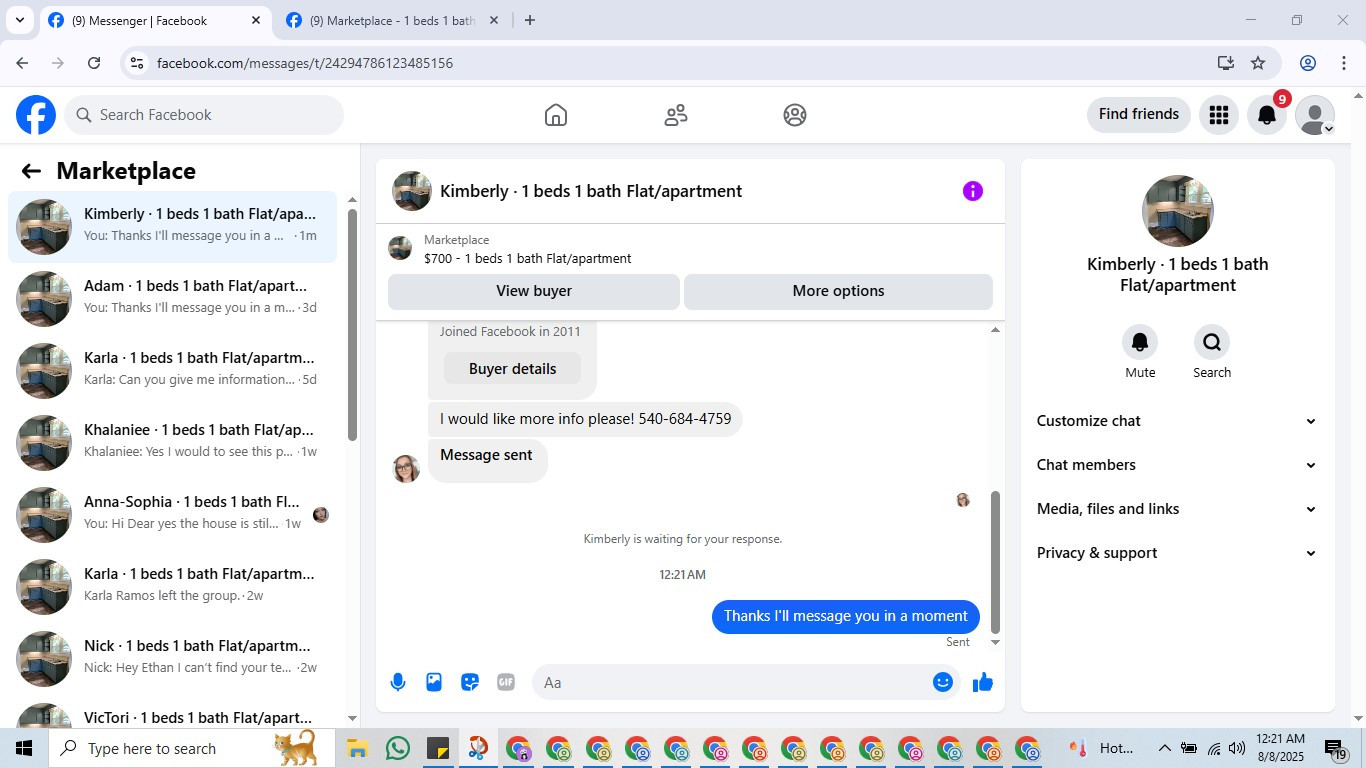Viewport: 1366px width, 768px height.
Task: Click the Buyer details button
Action: tap(512, 369)
